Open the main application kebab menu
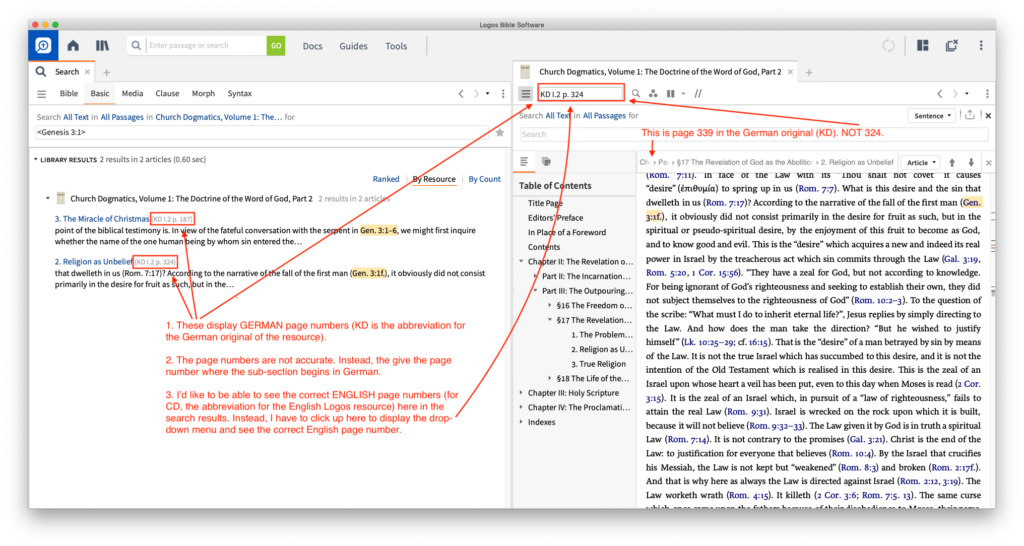Screen dimensions: 1024x546 [981, 46]
